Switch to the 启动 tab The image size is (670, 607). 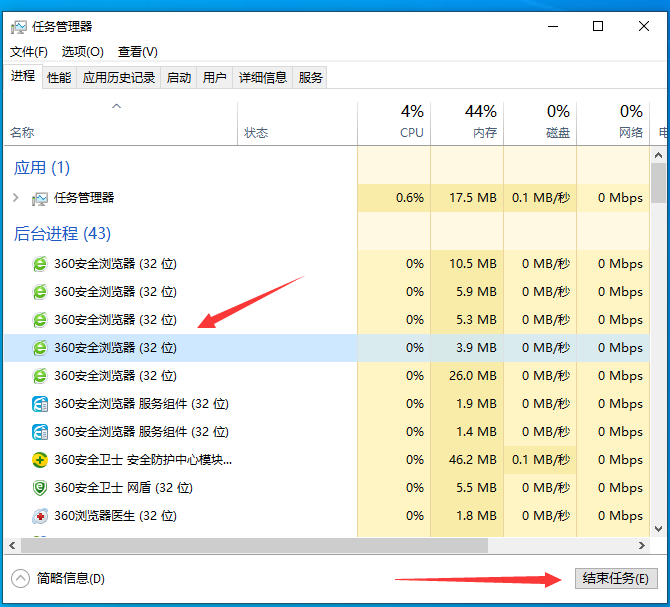179,78
